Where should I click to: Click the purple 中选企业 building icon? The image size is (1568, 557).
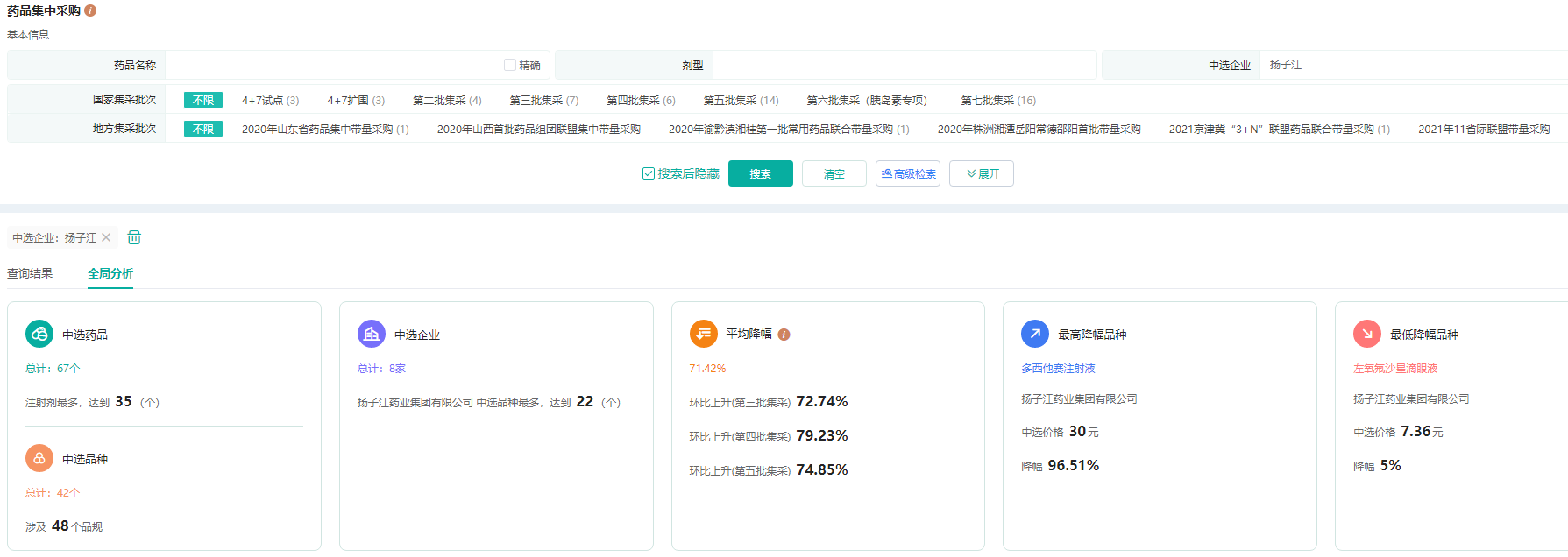372,334
